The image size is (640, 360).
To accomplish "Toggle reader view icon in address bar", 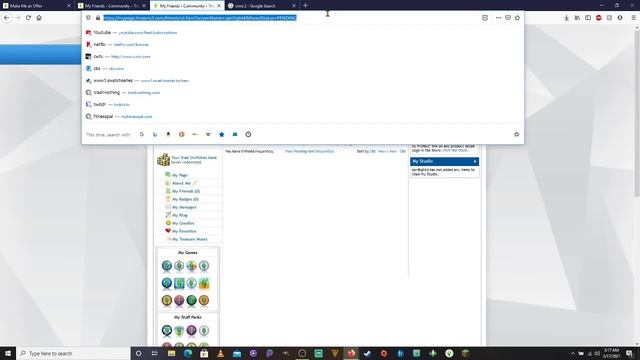I will (485, 18).
